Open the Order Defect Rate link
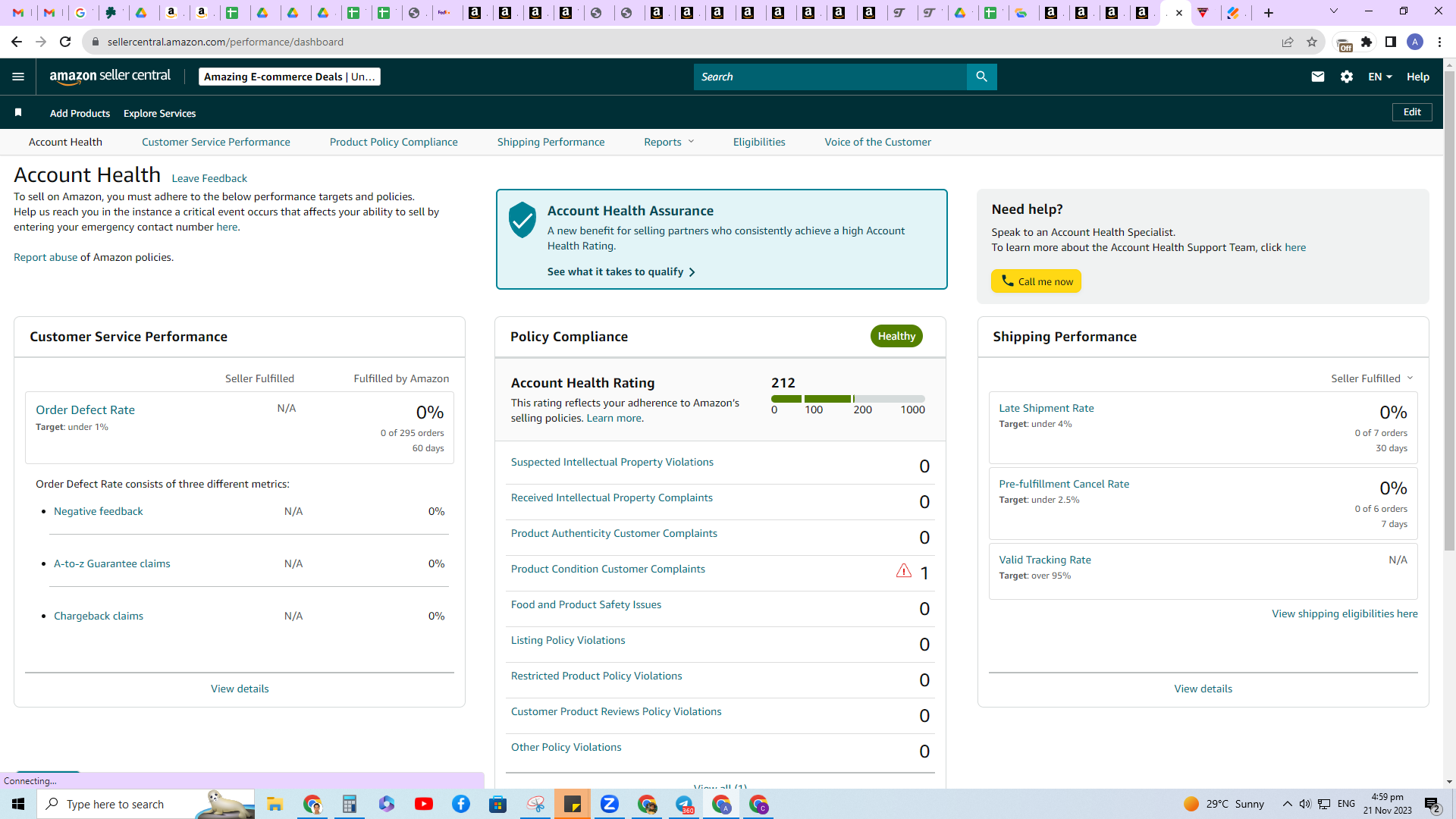The image size is (1456, 819). click(85, 409)
